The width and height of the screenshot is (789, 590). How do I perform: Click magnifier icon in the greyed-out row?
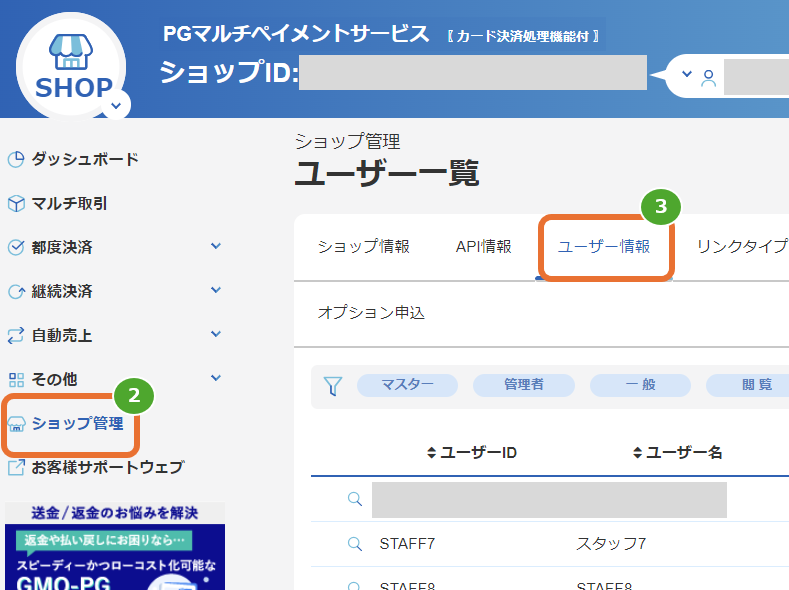click(x=355, y=499)
